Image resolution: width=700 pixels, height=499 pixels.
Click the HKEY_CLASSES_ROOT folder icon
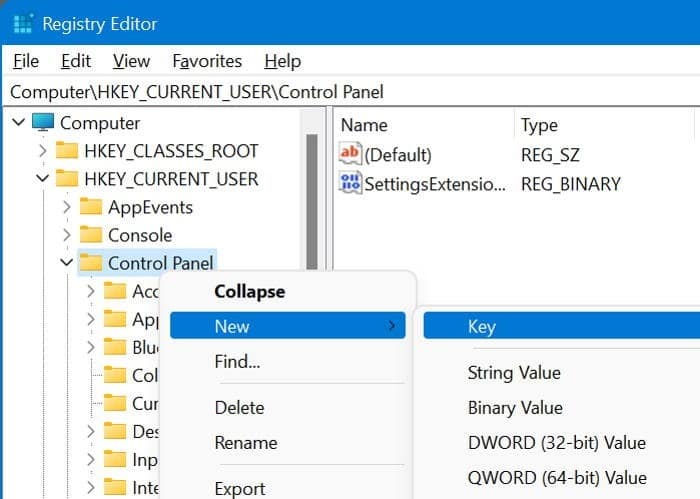(67, 150)
